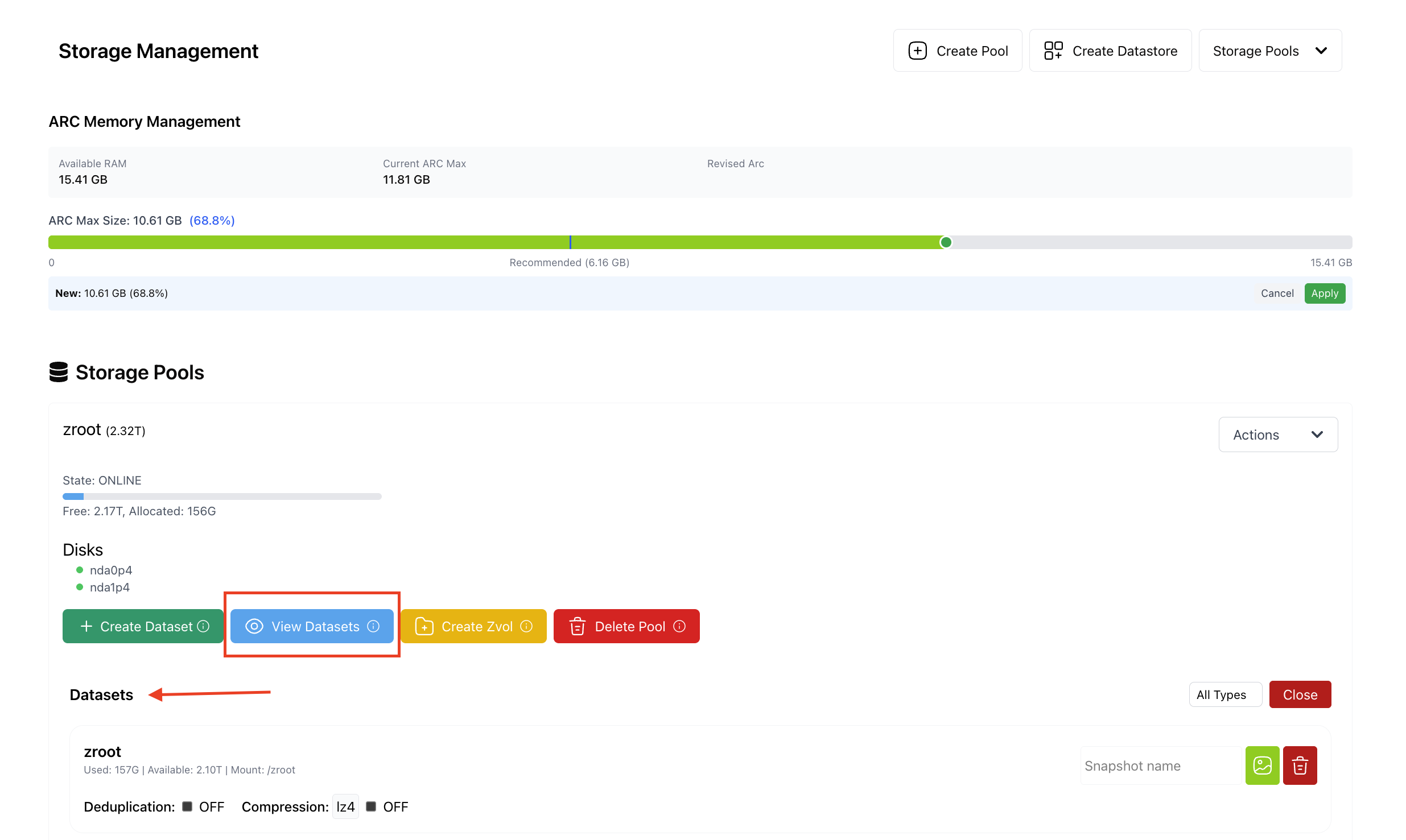Screen dimensions: 1406x840
Task: Cancel the ARC size change
Action: pyautogui.click(x=1277, y=293)
